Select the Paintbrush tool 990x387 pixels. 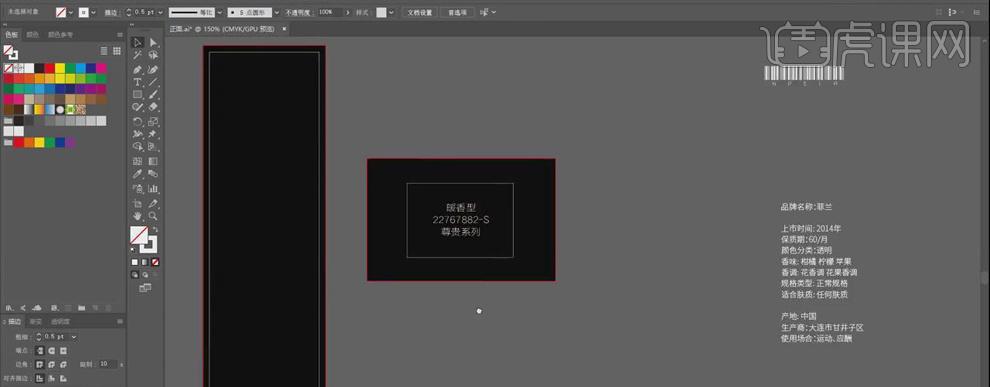click(153, 95)
